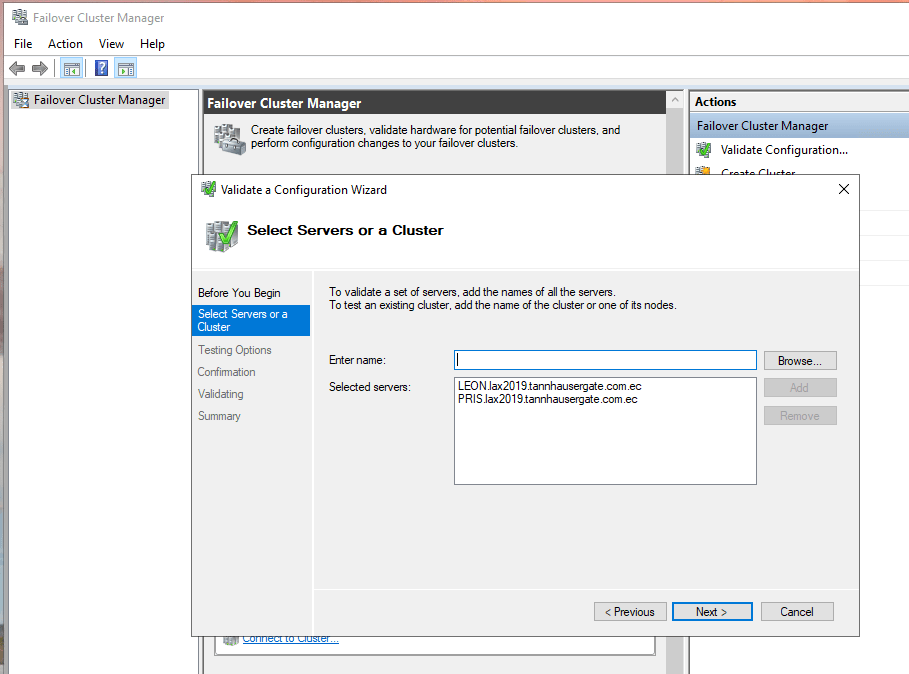Image resolution: width=909 pixels, height=674 pixels.
Task: Click the Back arrow in the toolbar
Action: tap(17, 68)
